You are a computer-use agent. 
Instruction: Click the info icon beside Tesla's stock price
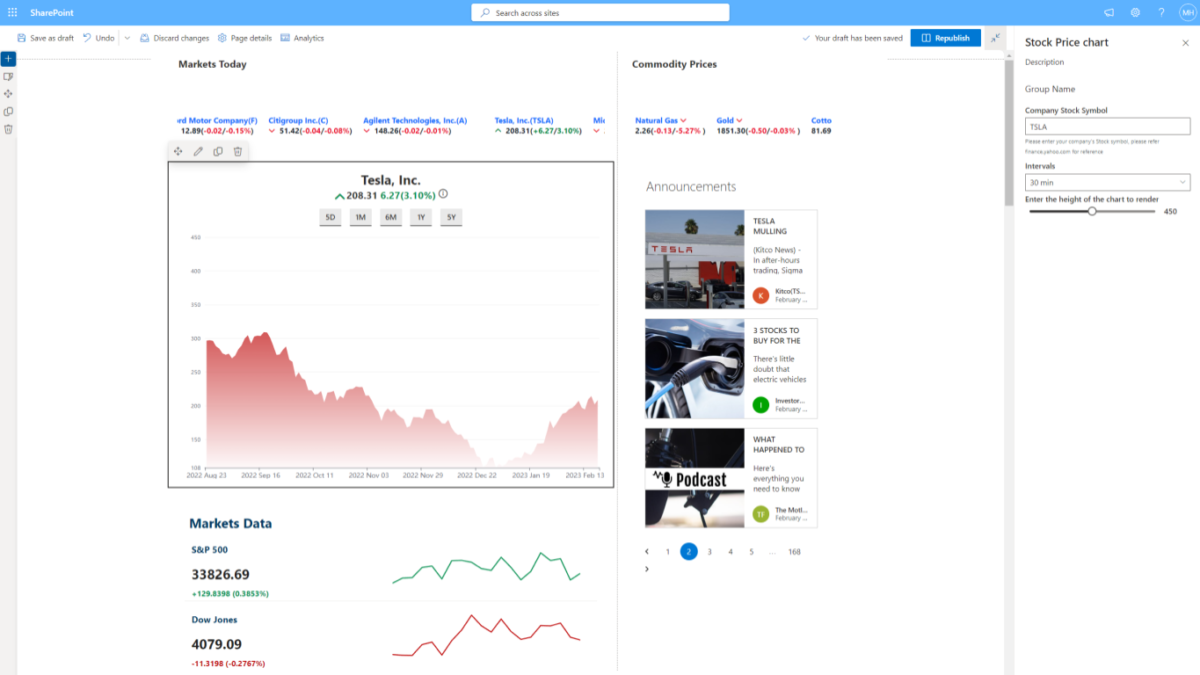[x=443, y=194]
